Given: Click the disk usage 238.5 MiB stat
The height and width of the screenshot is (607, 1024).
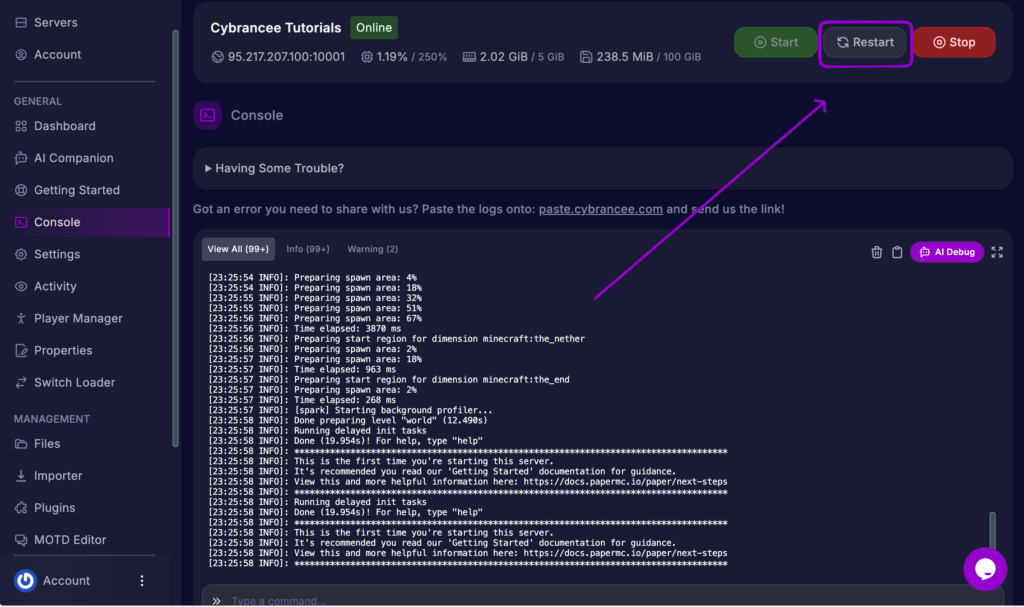Looking at the screenshot, I should (624, 57).
